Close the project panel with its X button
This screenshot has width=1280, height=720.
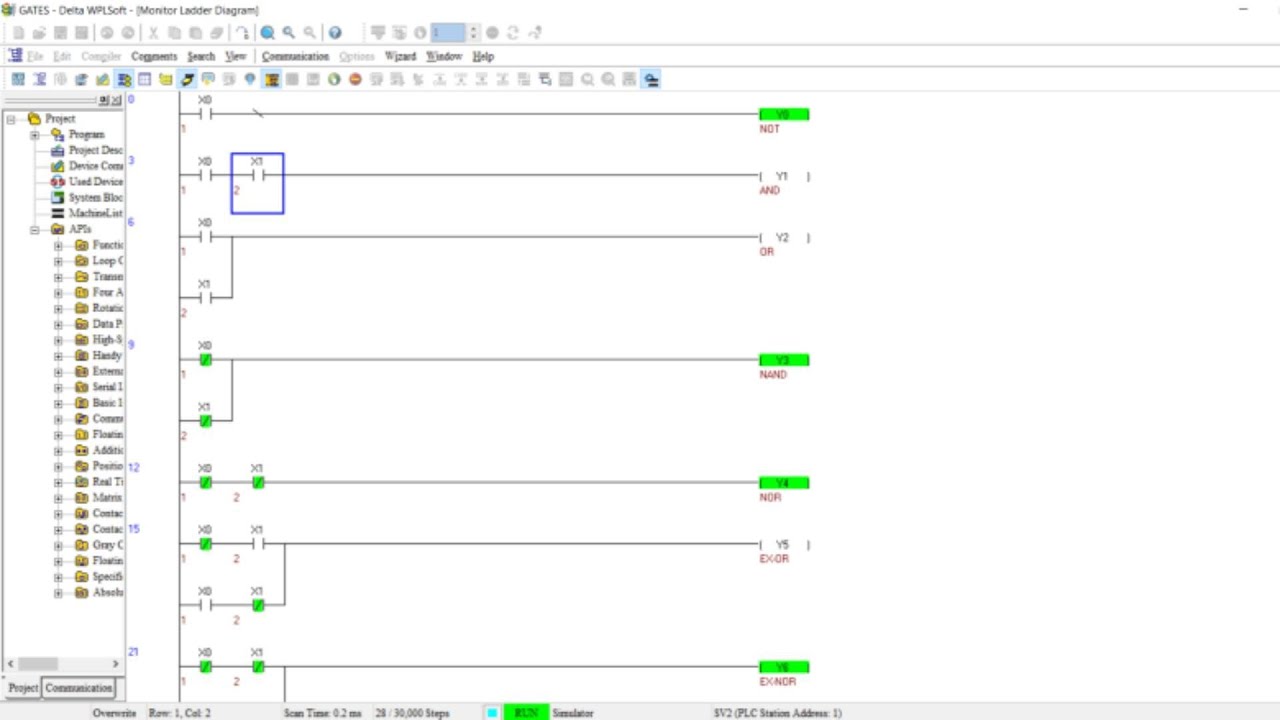click(x=116, y=100)
